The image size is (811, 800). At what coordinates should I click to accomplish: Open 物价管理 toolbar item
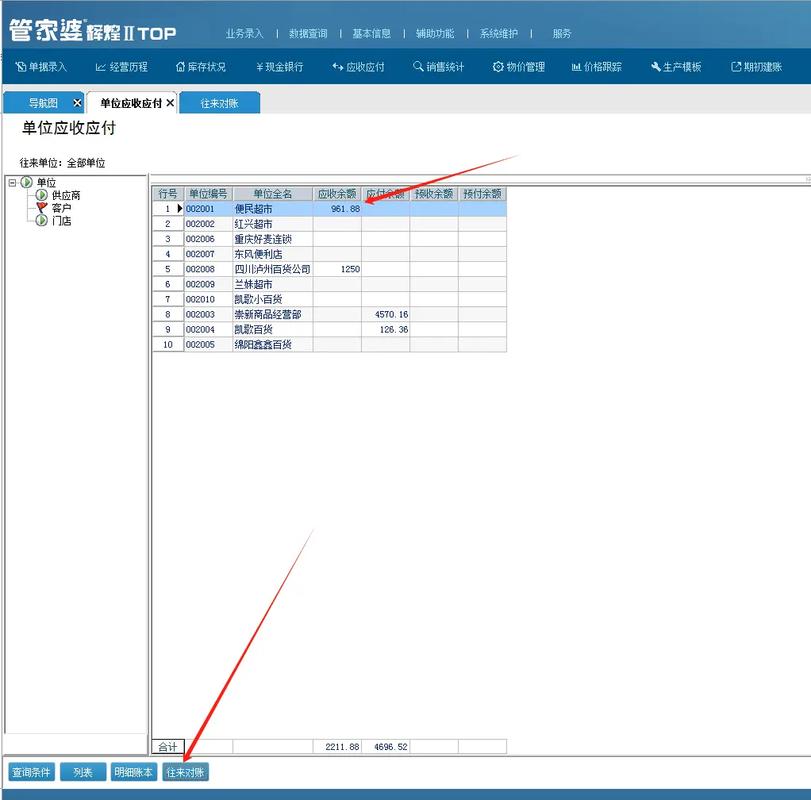coord(519,67)
